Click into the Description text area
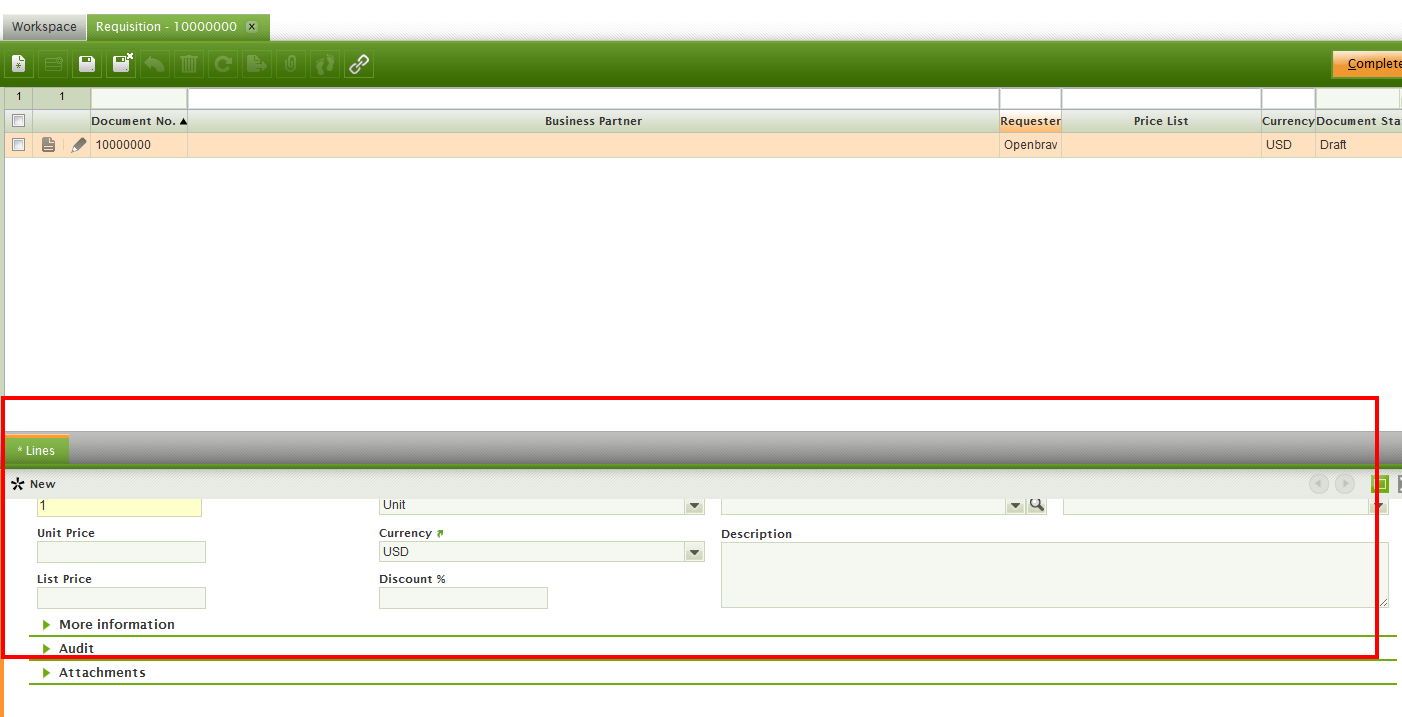The width and height of the screenshot is (1402, 717). click(1054, 575)
